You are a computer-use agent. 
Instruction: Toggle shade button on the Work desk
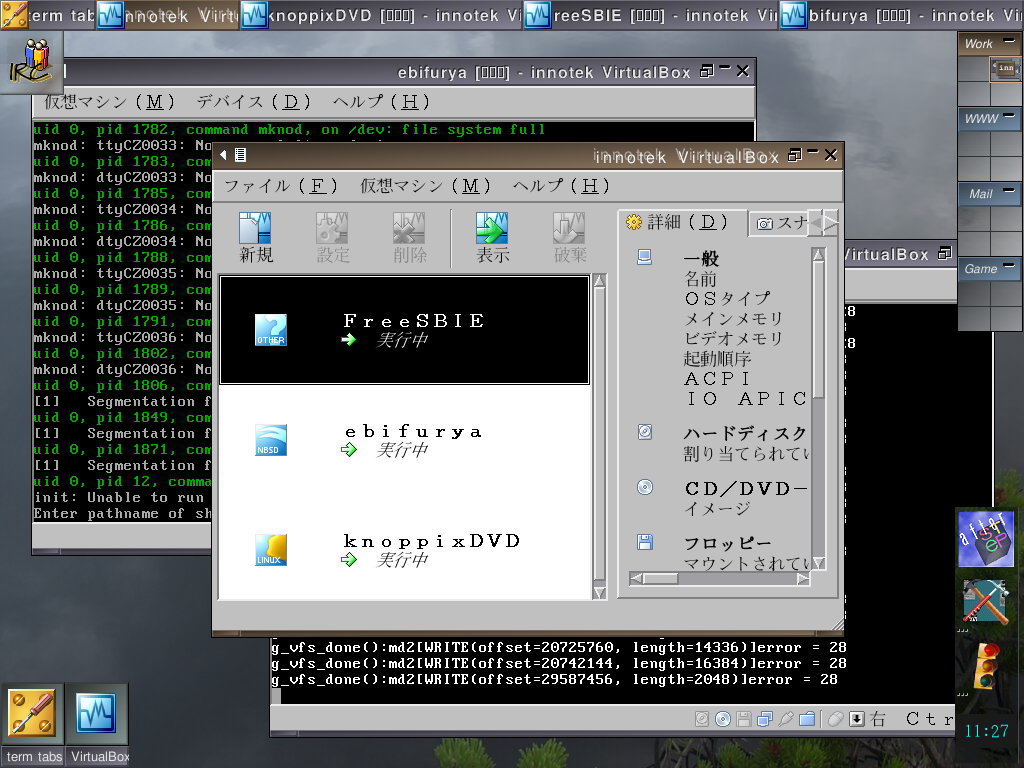1010,42
